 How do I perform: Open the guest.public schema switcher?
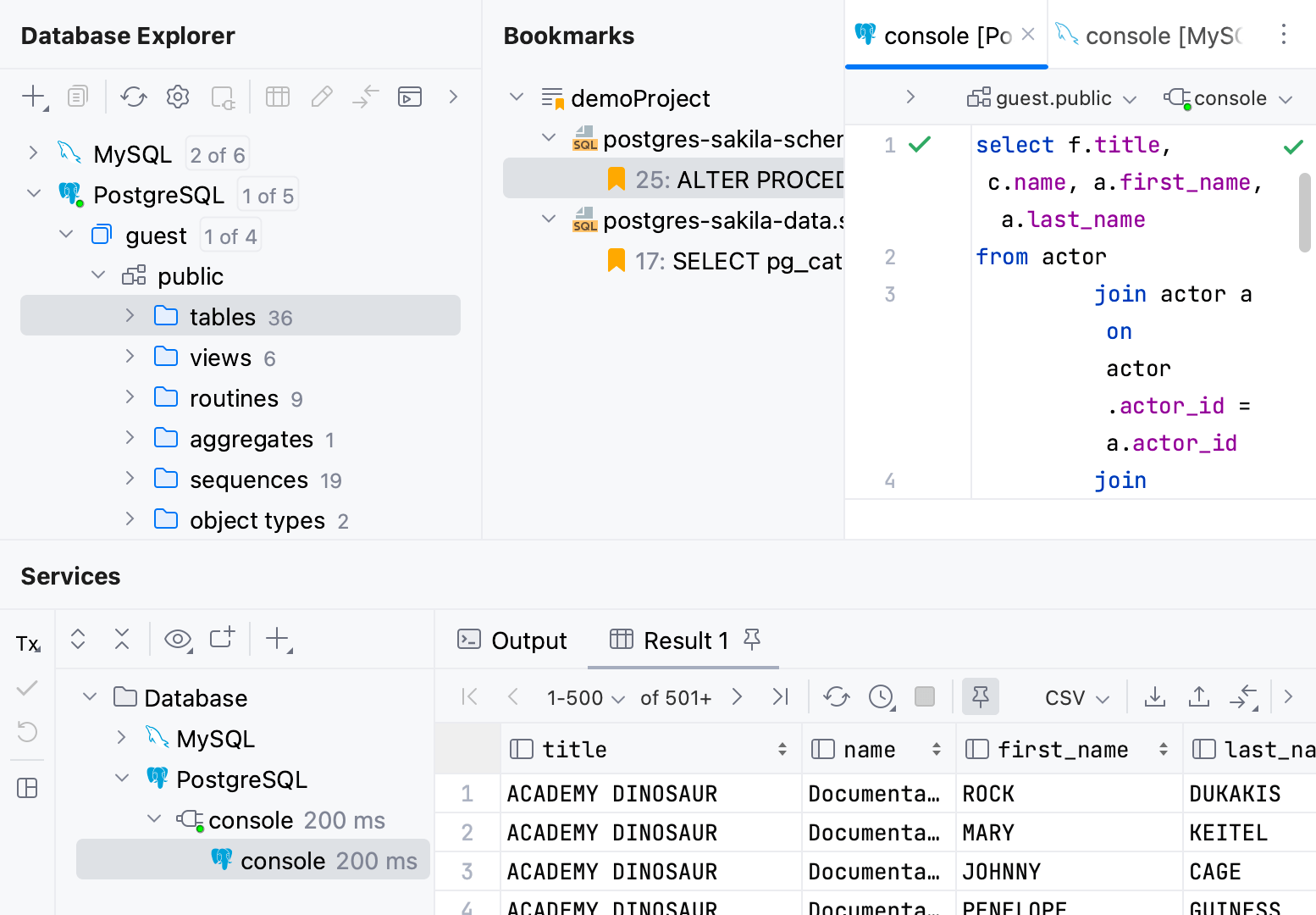tap(1050, 97)
